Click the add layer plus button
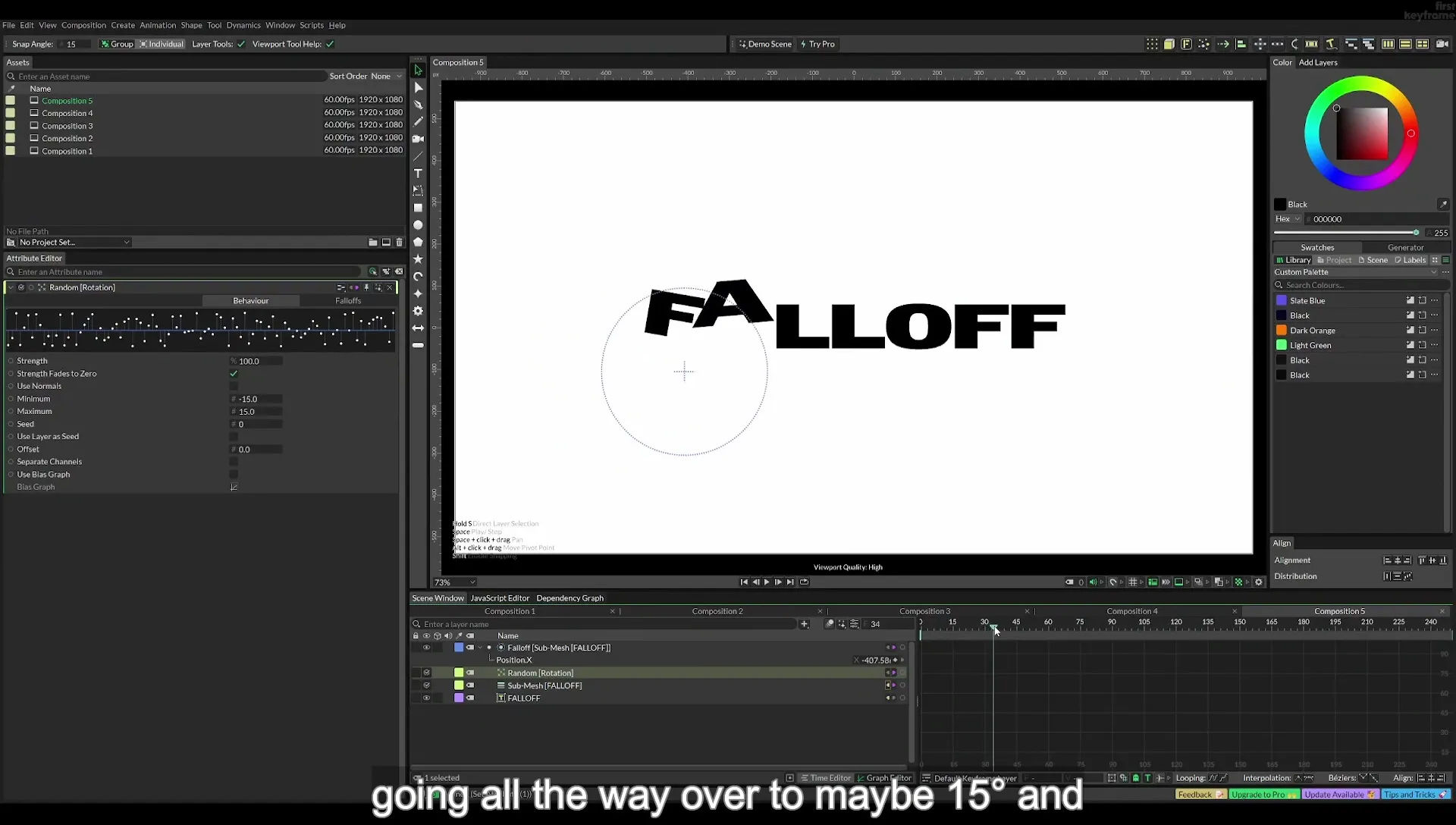This screenshot has height=825, width=1456. [805, 624]
